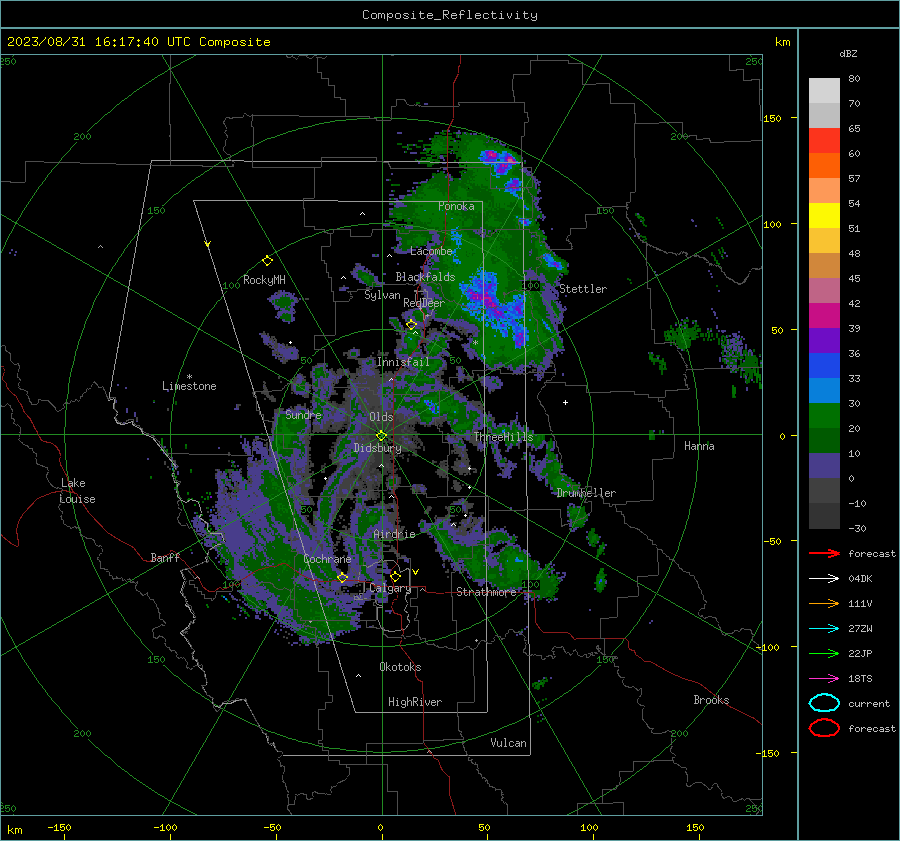Click the light gray 70-80 dBZ swatch

coord(824,91)
